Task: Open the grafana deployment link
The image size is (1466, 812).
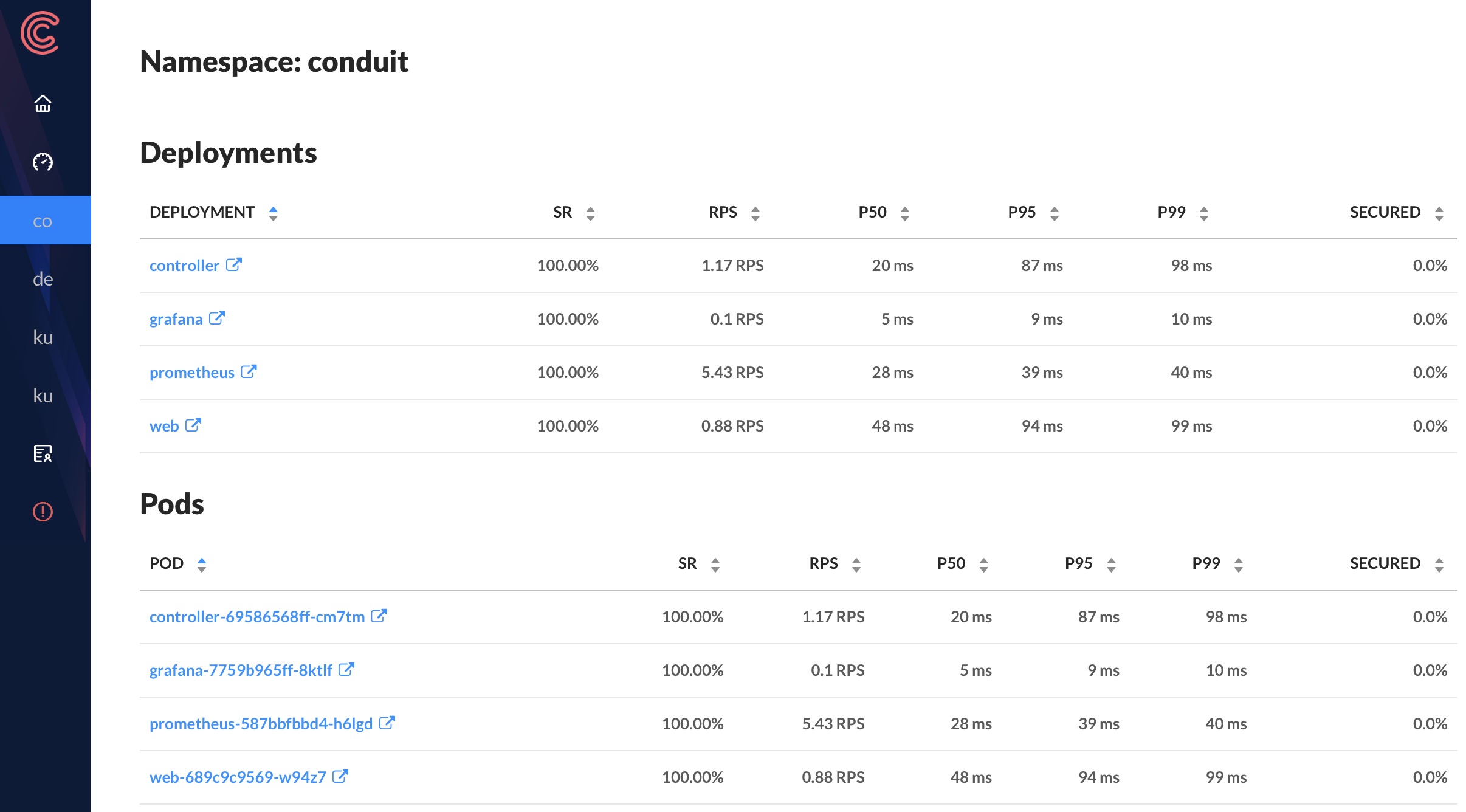Action: pyautogui.click(x=176, y=319)
